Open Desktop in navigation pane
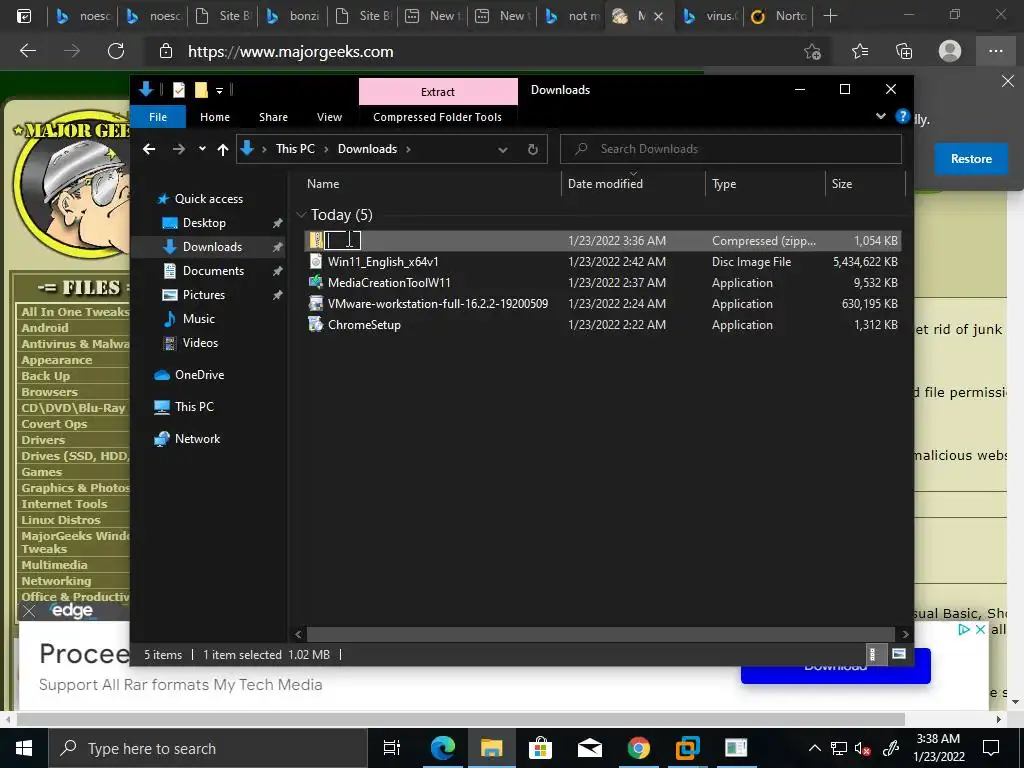This screenshot has width=1024, height=768. [204, 223]
